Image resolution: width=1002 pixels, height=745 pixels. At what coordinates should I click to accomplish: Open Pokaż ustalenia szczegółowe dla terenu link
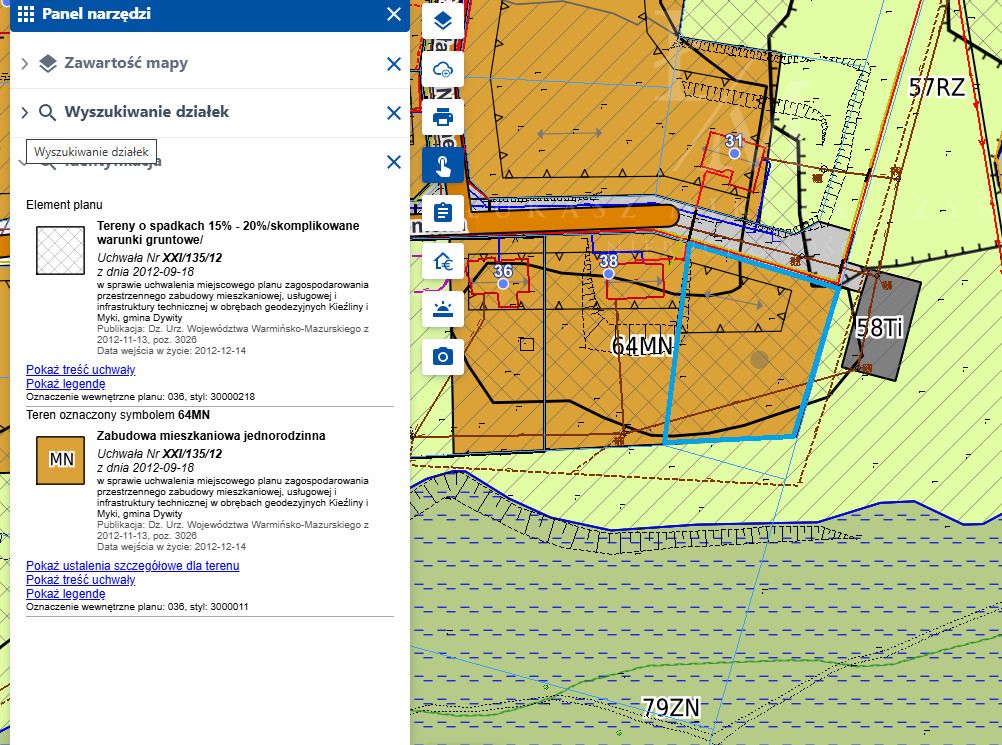pyautogui.click(x=133, y=565)
